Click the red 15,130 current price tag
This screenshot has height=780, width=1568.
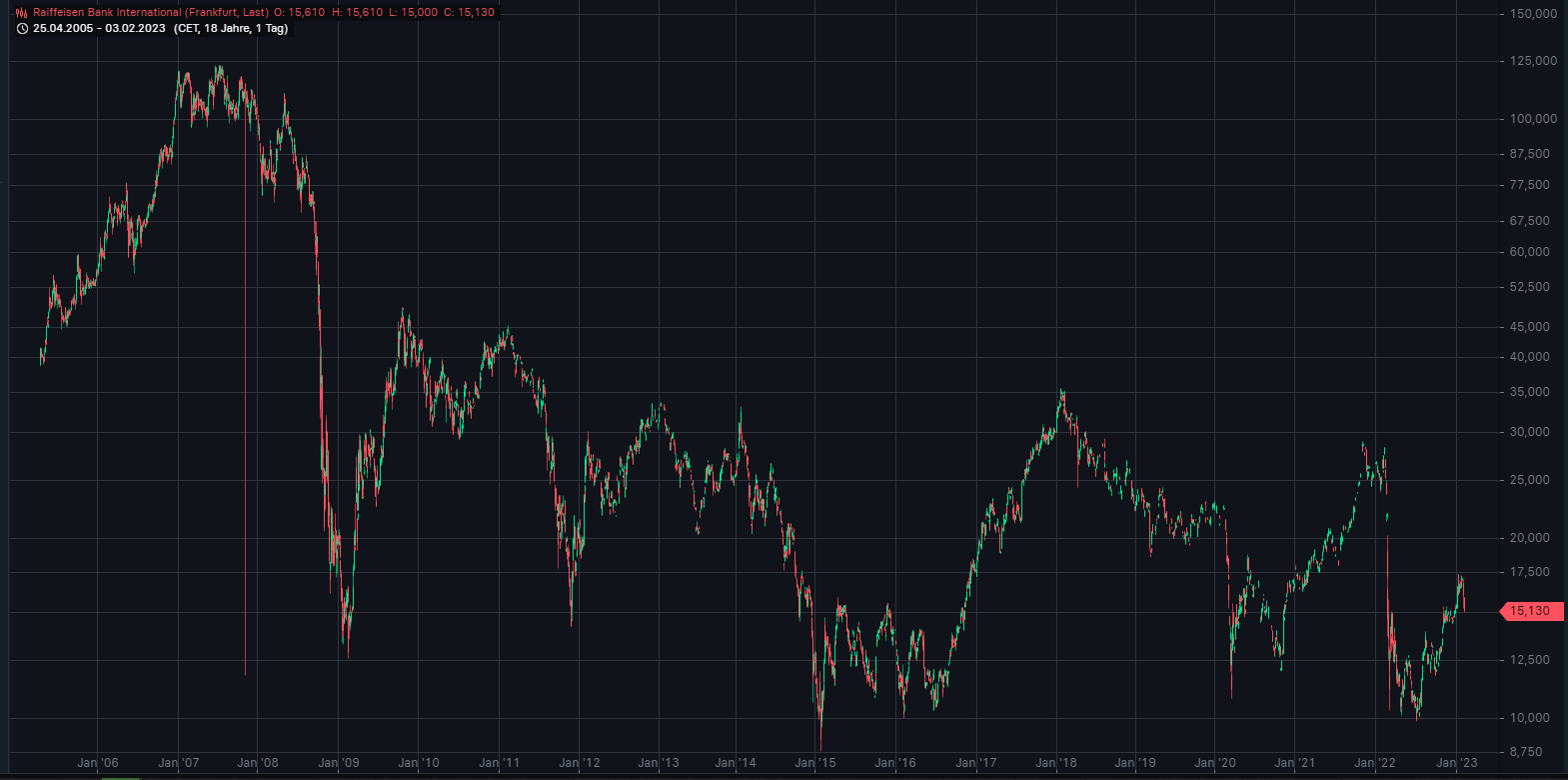(x=1529, y=611)
